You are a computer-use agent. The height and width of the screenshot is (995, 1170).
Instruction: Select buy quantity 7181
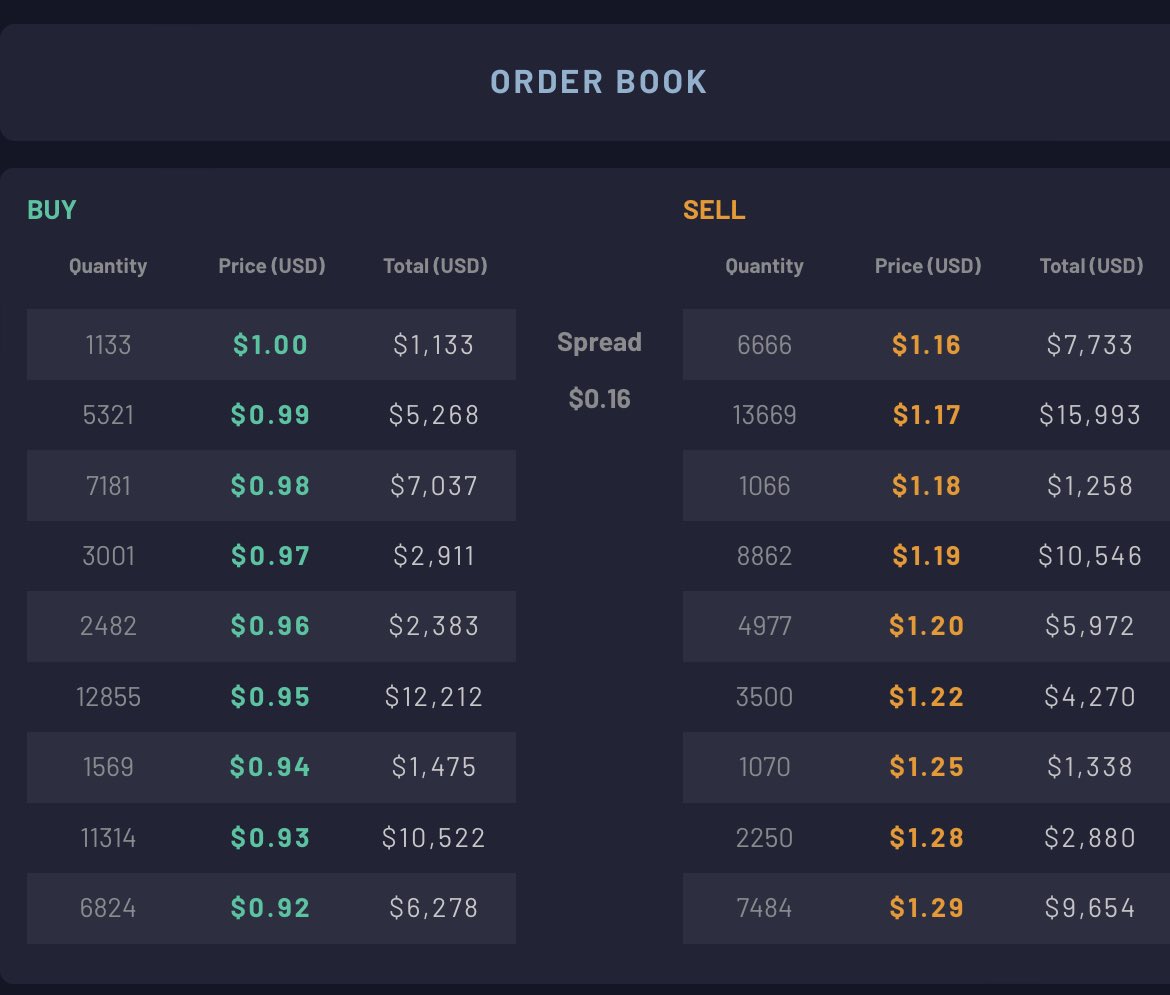[108, 486]
